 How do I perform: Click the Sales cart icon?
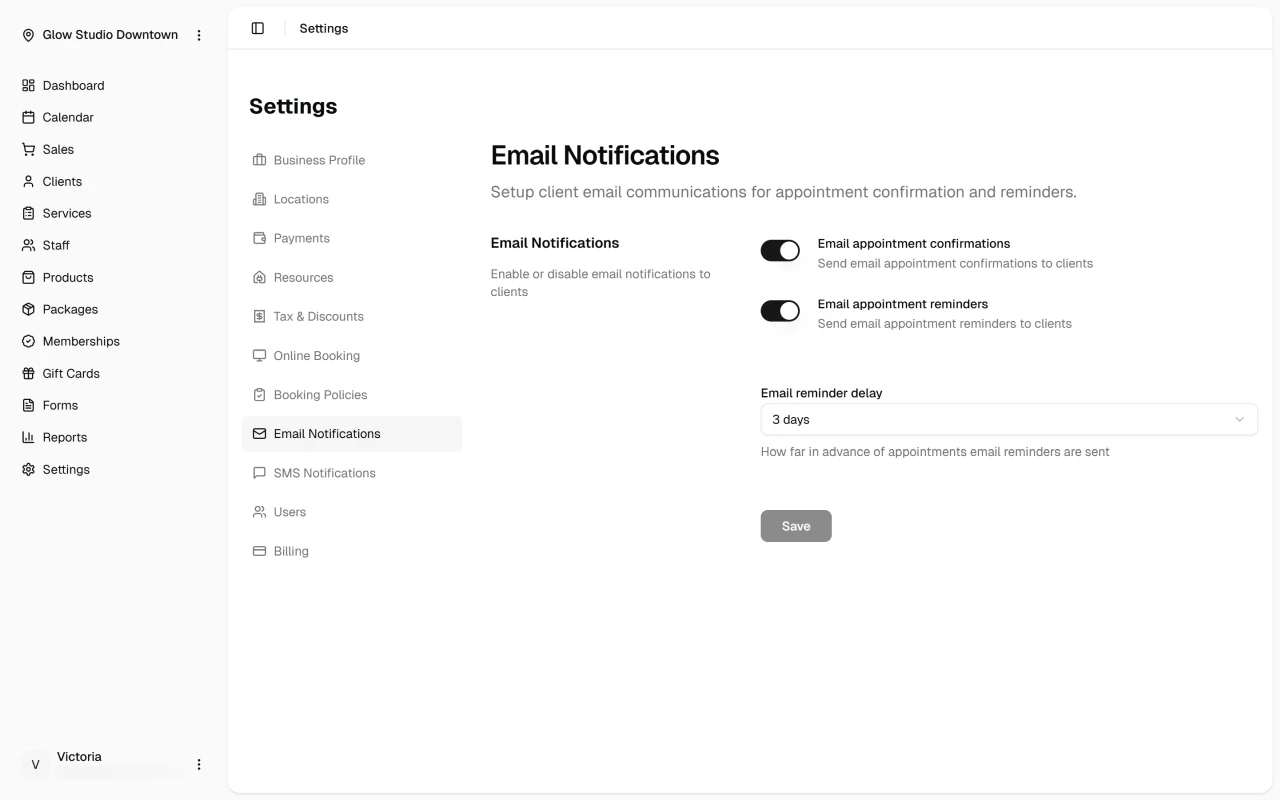pyautogui.click(x=28, y=149)
